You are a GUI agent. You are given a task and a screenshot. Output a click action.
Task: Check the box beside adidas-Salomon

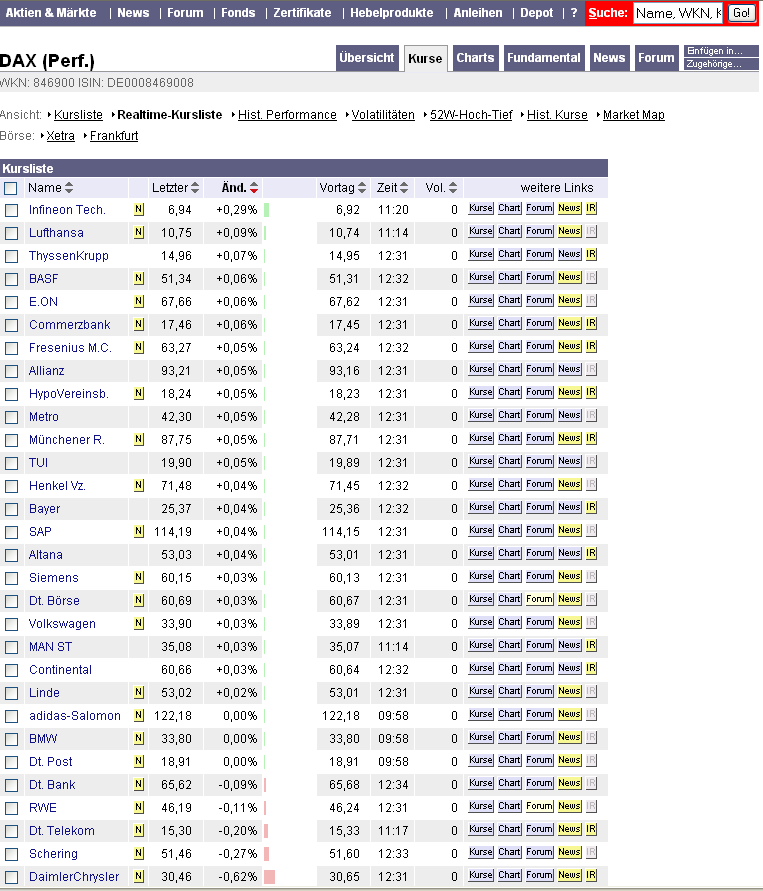(11, 716)
